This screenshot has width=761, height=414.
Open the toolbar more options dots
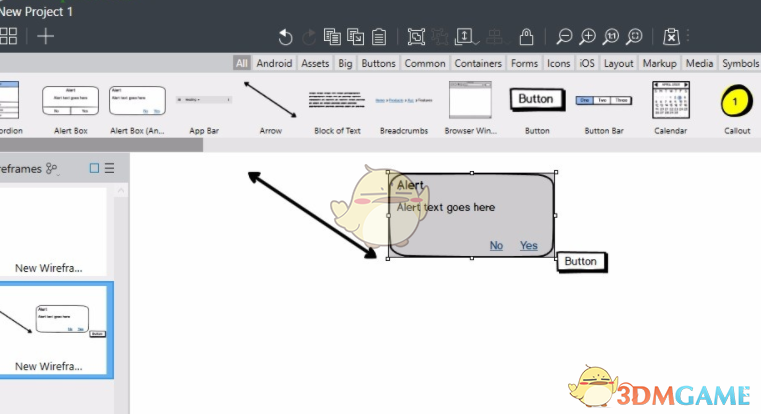[688, 36]
